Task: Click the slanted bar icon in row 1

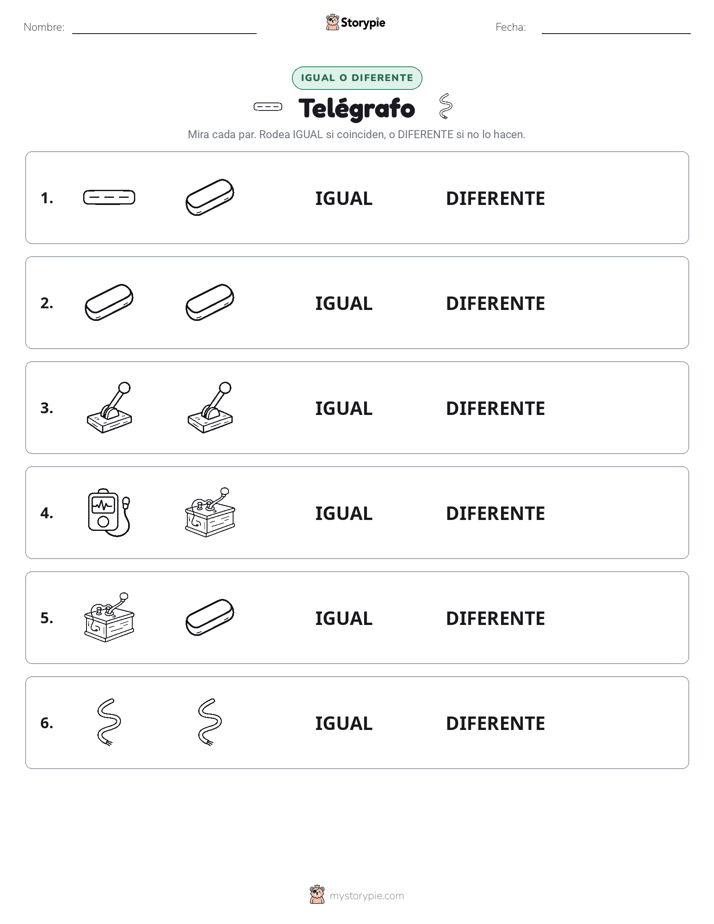Action: (210, 197)
